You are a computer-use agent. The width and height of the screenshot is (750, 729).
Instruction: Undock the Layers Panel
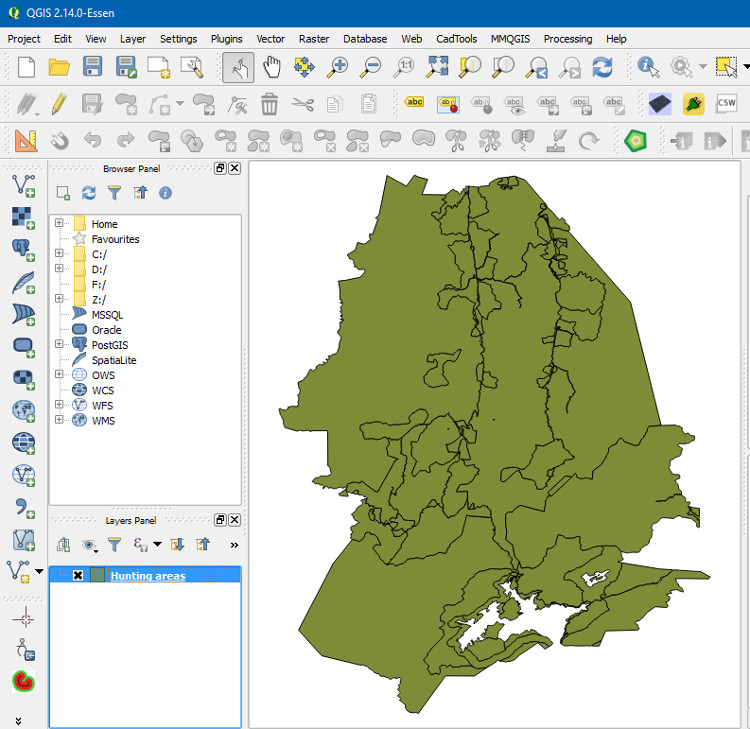tap(220, 520)
